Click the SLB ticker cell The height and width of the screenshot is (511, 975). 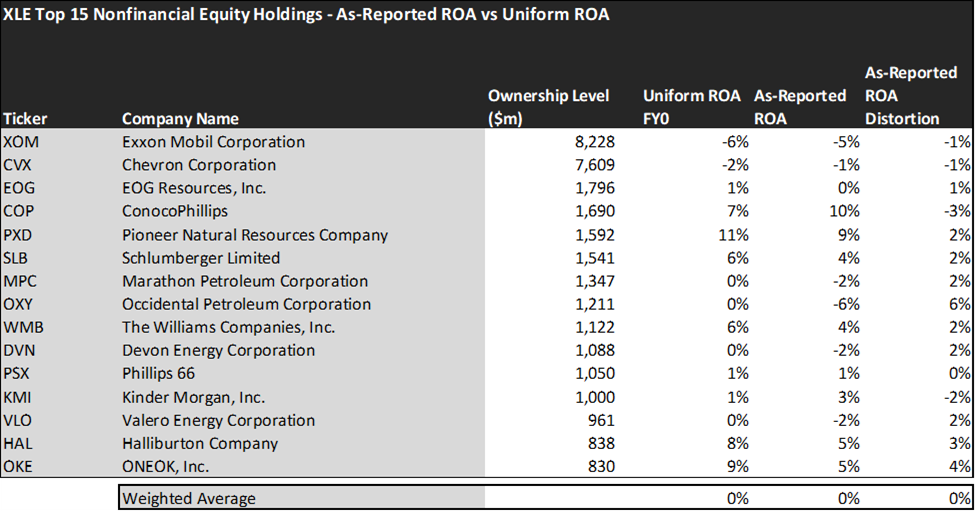(x=16, y=259)
